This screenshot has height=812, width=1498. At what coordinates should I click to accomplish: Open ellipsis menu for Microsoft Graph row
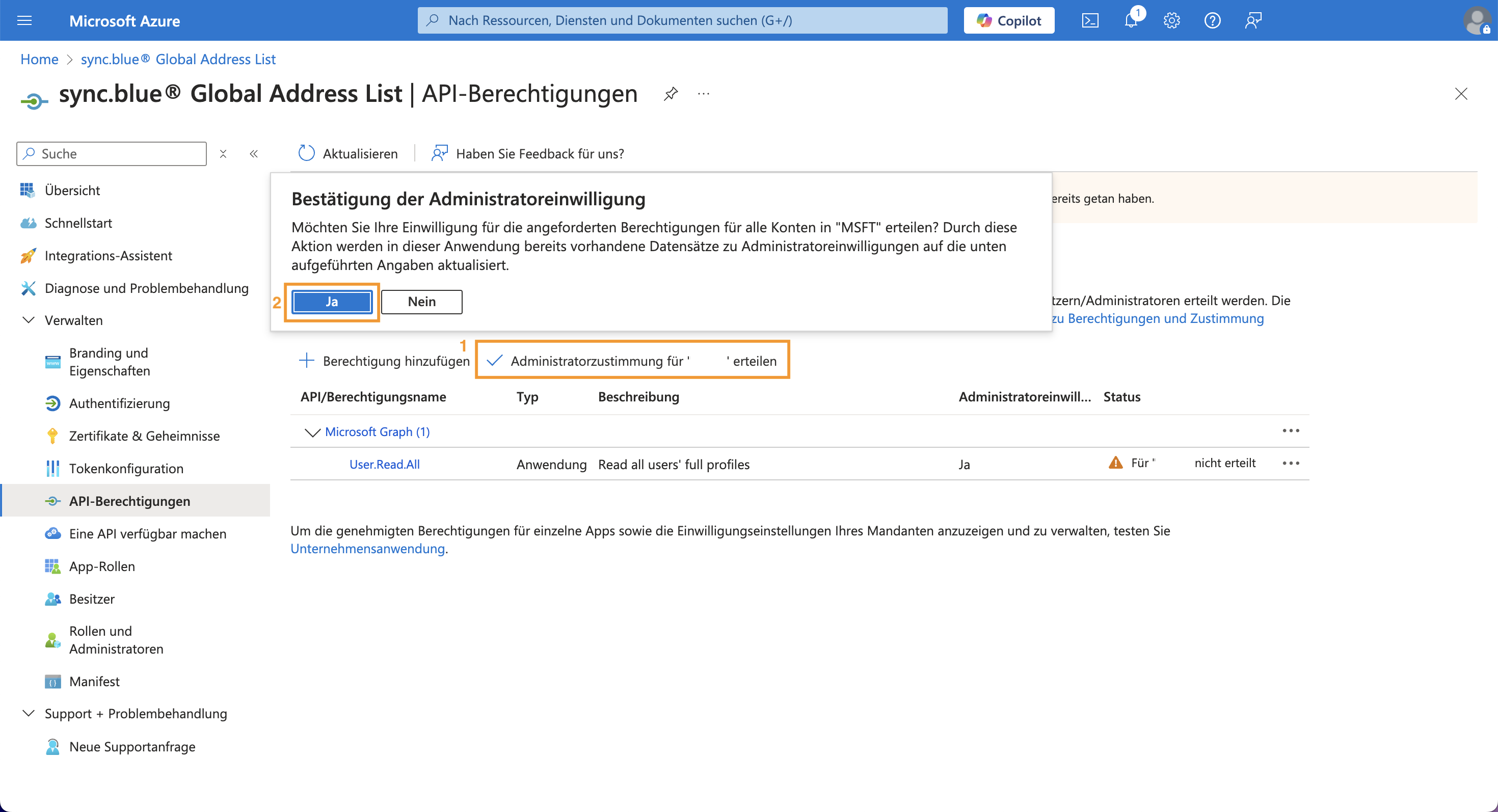1291,430
